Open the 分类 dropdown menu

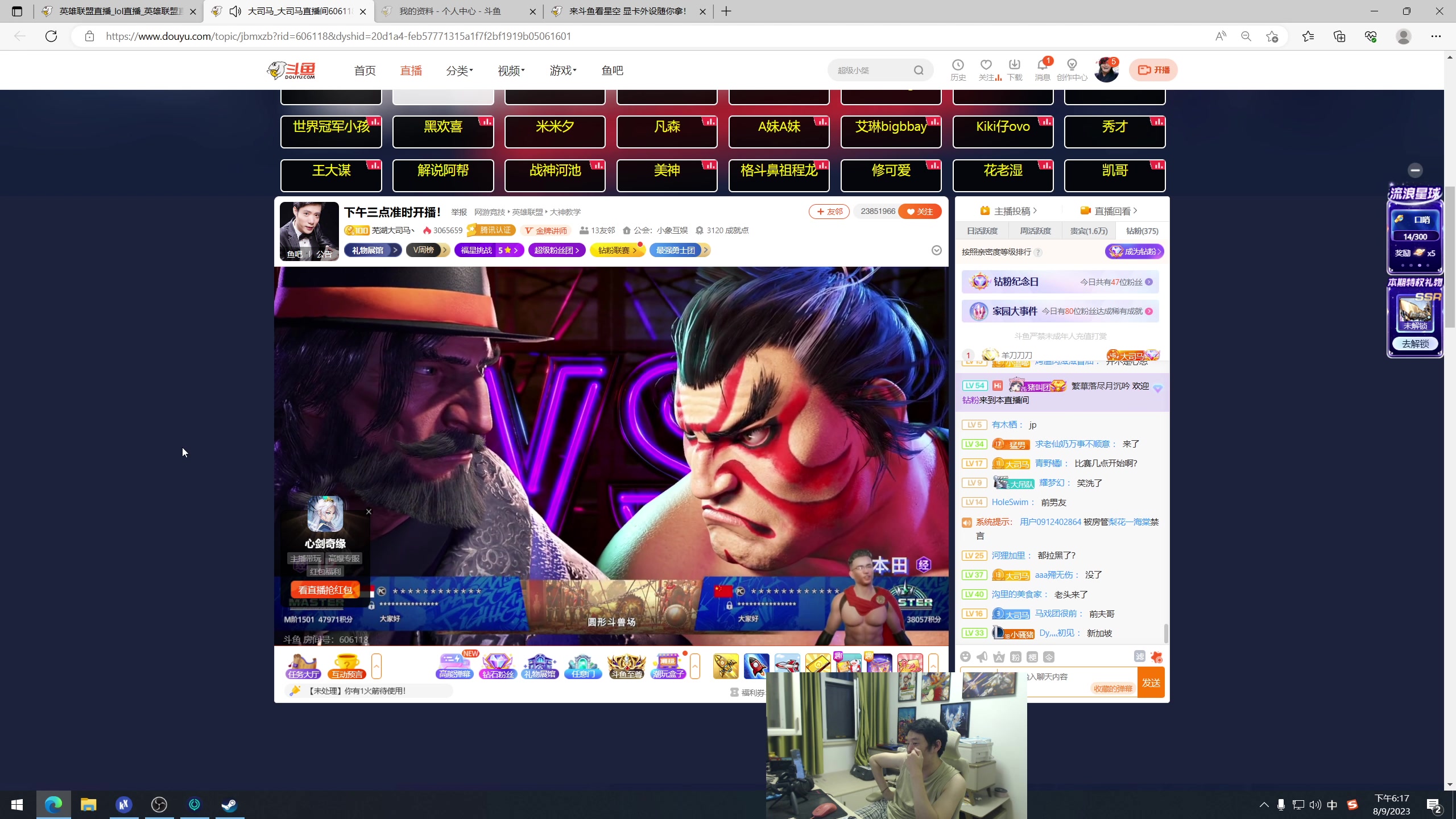click(x=460, y=71)
